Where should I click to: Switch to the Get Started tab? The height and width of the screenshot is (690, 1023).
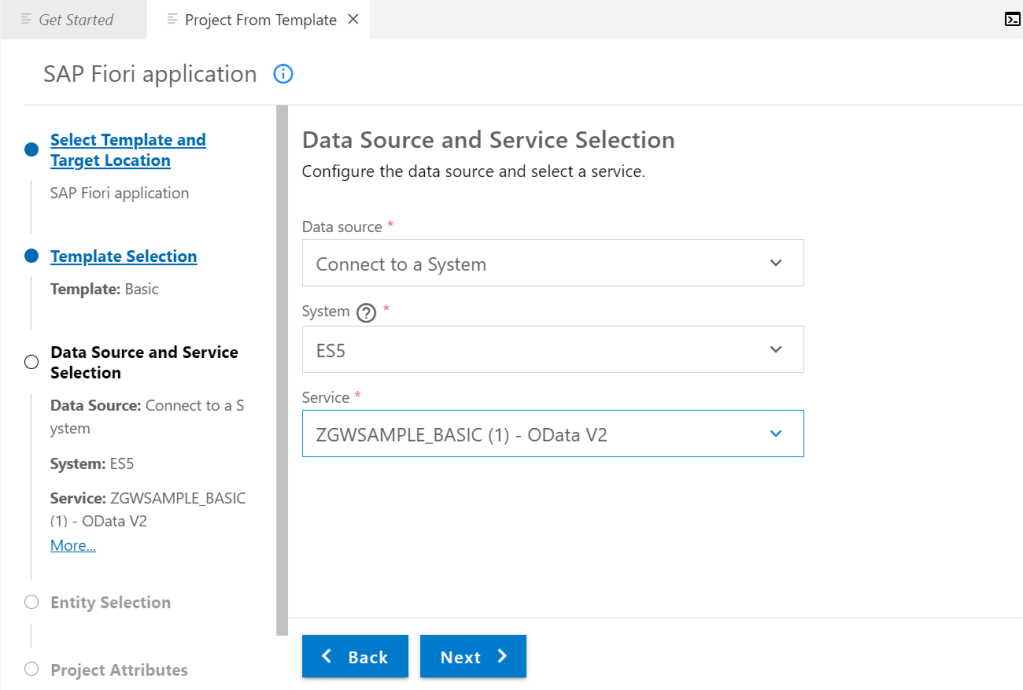pos(75,20)
